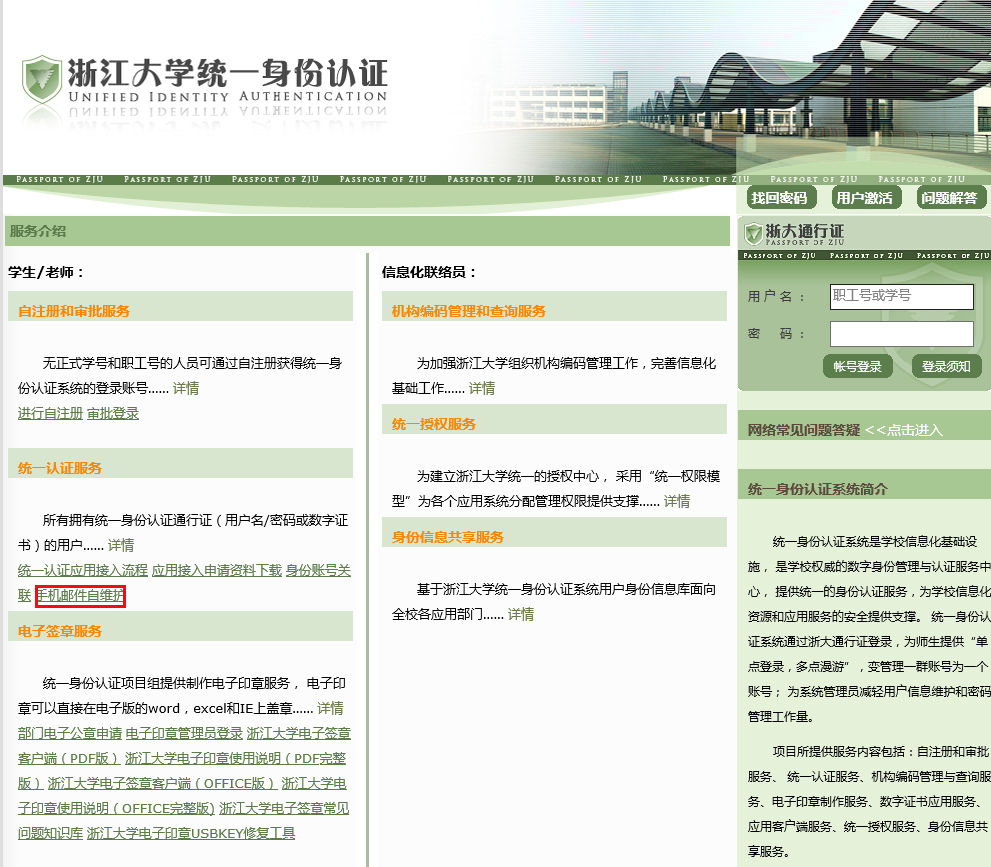Screen dimensions: 991x867
Task: Open the 应用接入申请资料下载 link
Action: [x=217, y=570]
